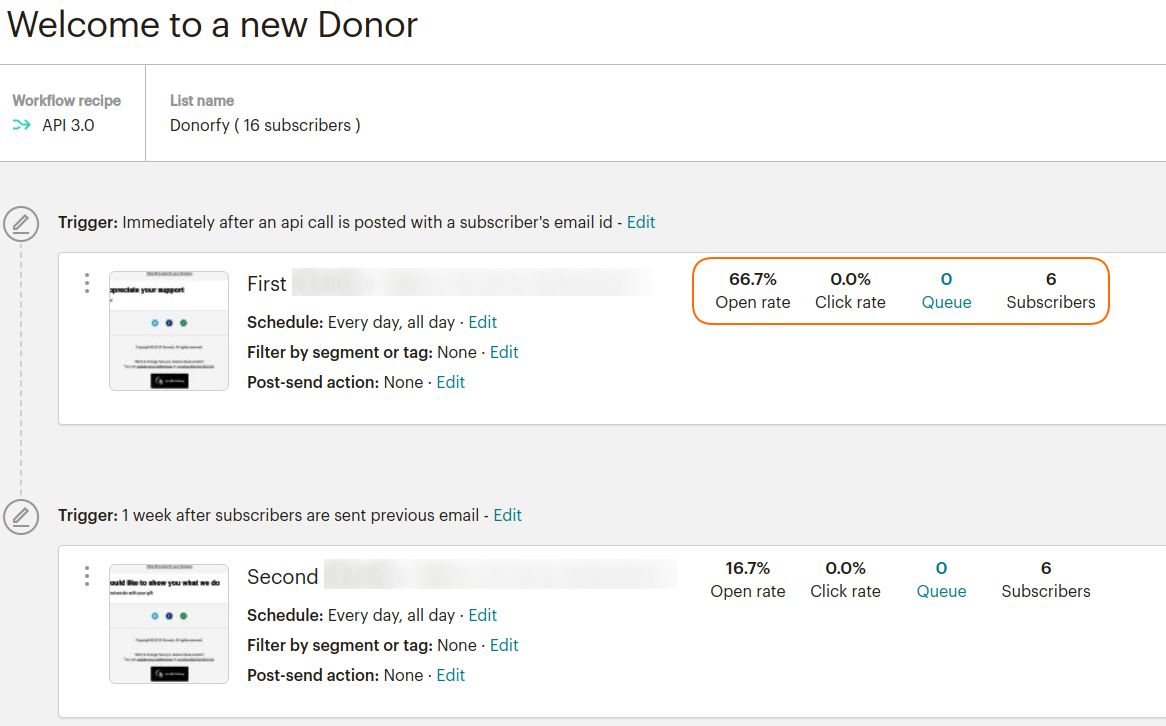Click the pencil icon beside the first trigger
This screenshot has height=726, width=1166.
21,224
